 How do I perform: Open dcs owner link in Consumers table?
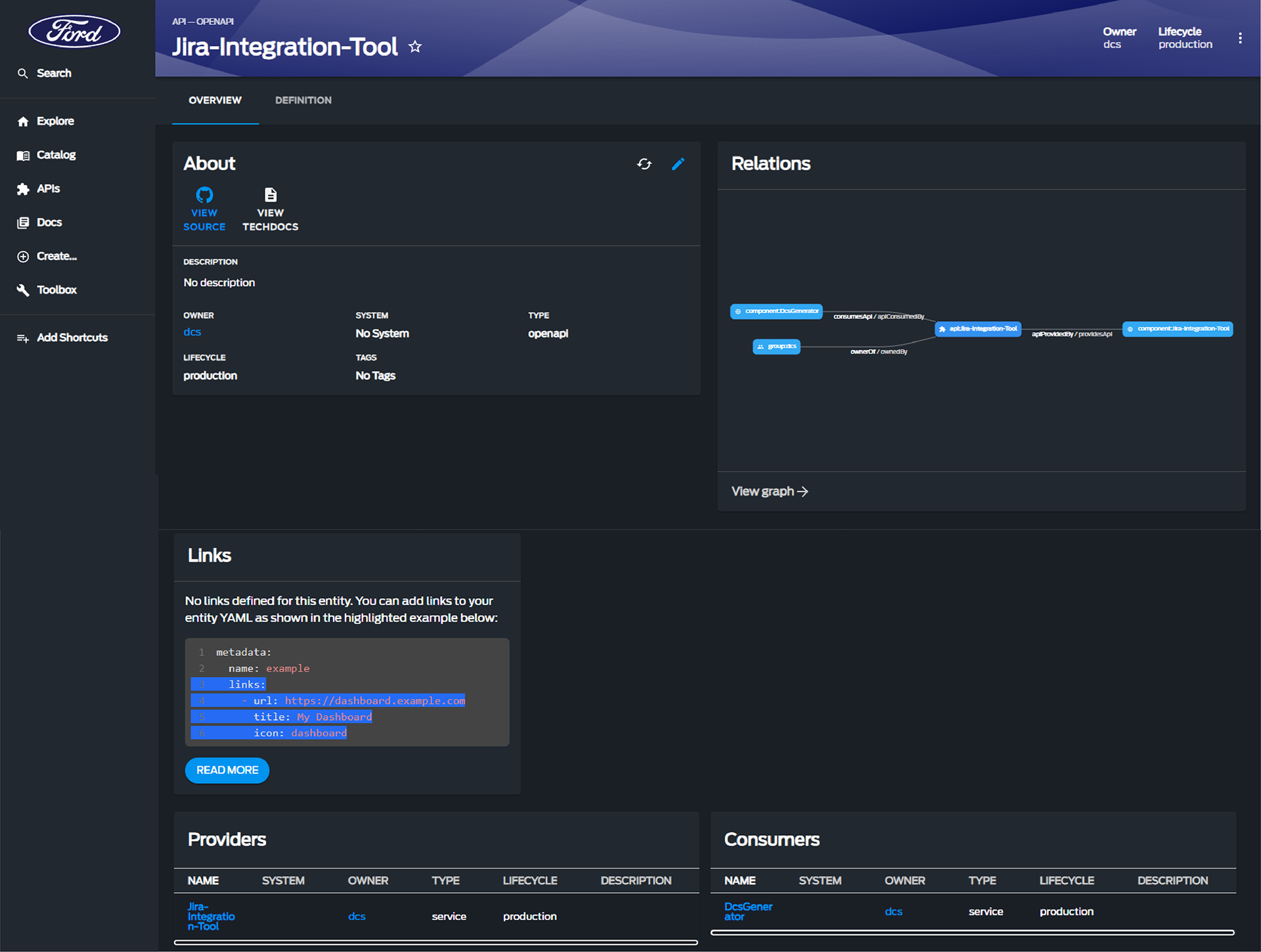coord(893,911)
